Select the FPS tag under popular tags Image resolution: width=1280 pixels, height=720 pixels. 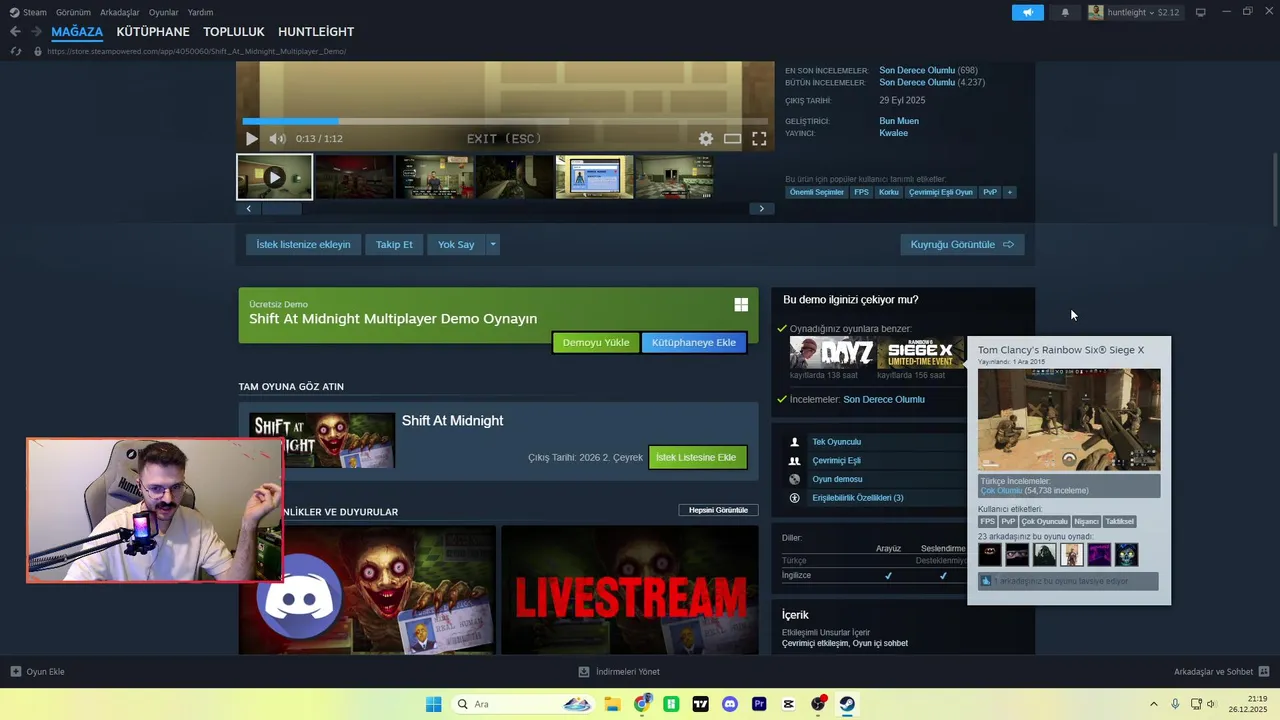tap(861, 192)
